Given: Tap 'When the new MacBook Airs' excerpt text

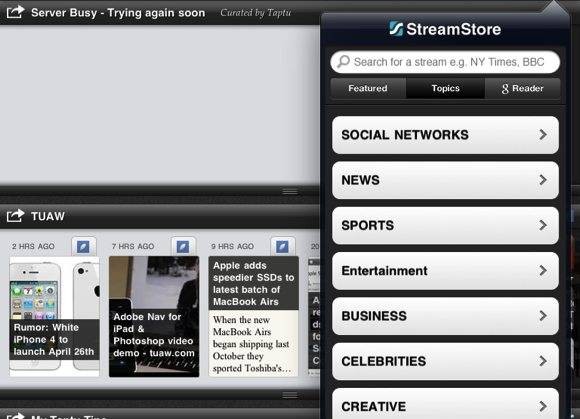Looking at the screenshot, I should coord(252,344).
